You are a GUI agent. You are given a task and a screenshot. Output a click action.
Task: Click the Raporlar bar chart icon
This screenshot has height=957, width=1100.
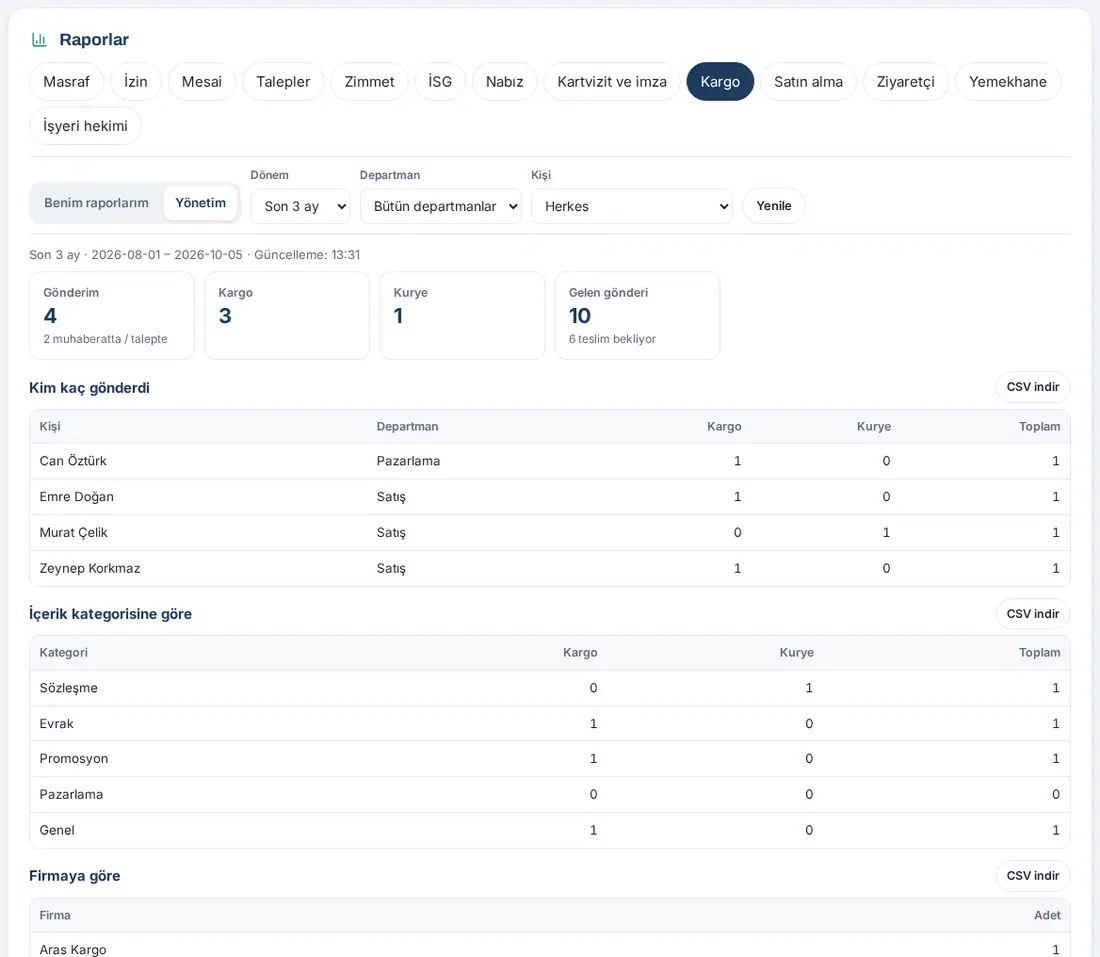click(x=39, y=40)
